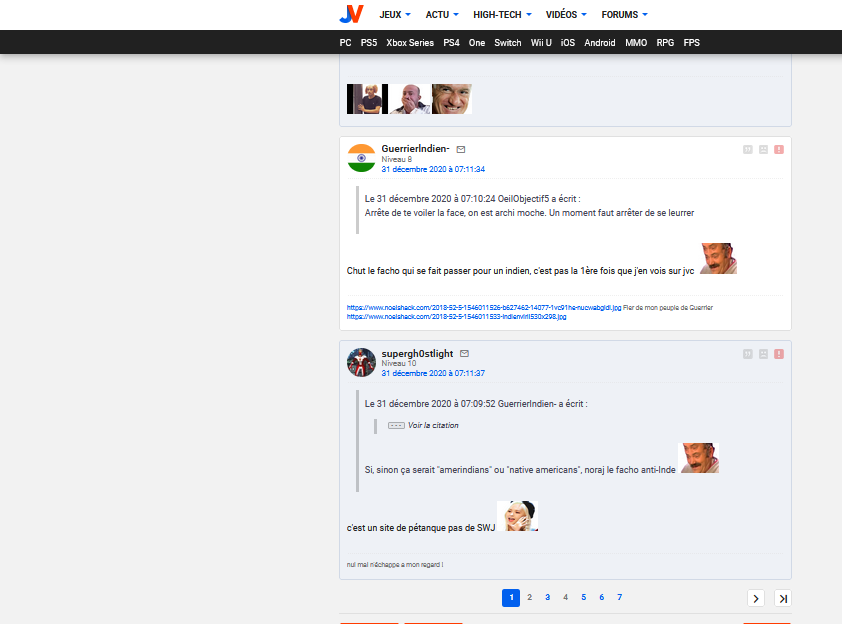Click supergh0stlight's profile avatar
This screenshot has width=842, height=624.
click(x=361, y=362)
